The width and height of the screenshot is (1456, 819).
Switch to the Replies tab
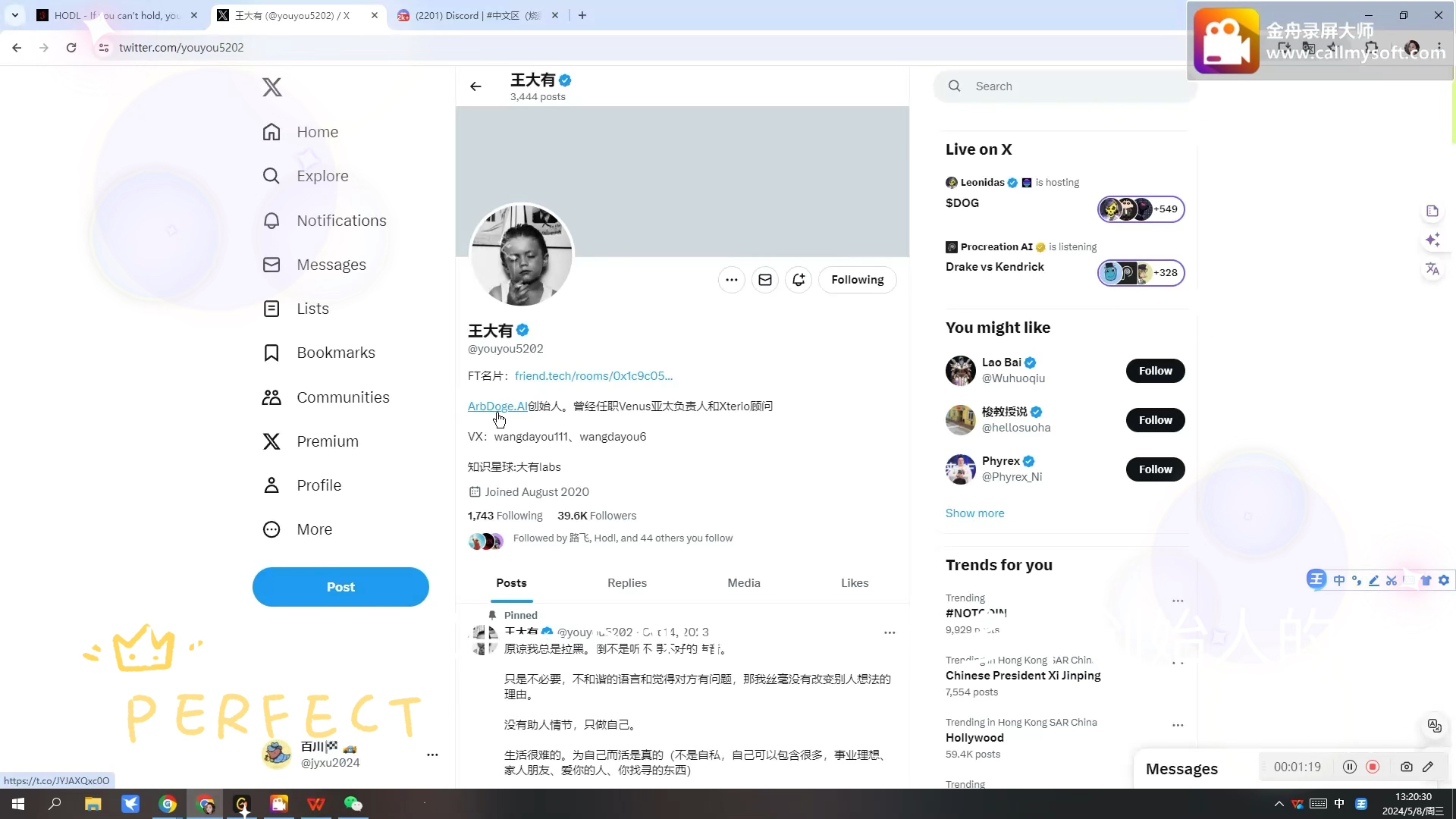627,583
